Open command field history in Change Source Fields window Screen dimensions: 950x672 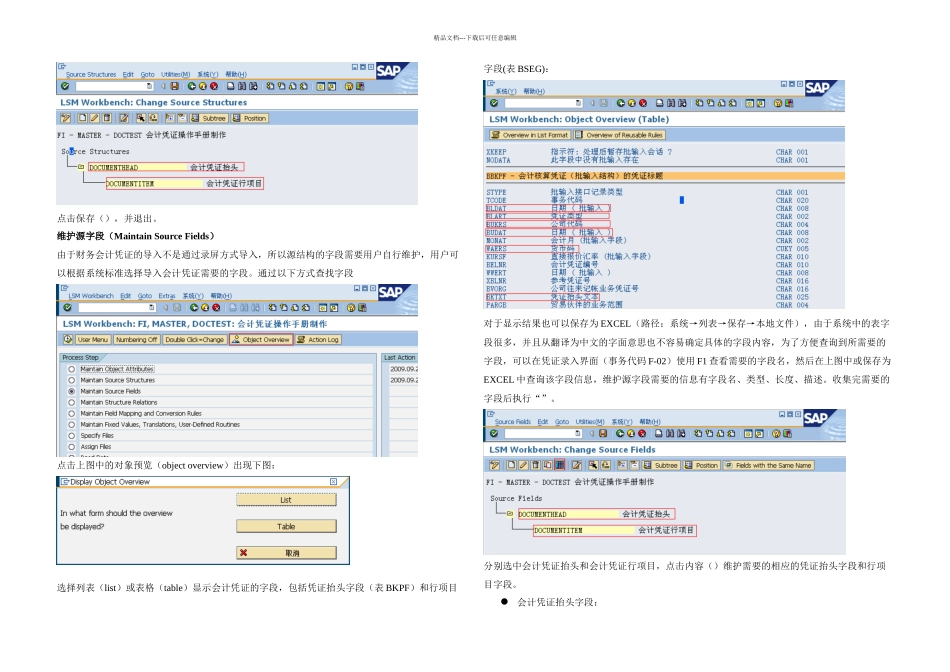tap(577, 434)
